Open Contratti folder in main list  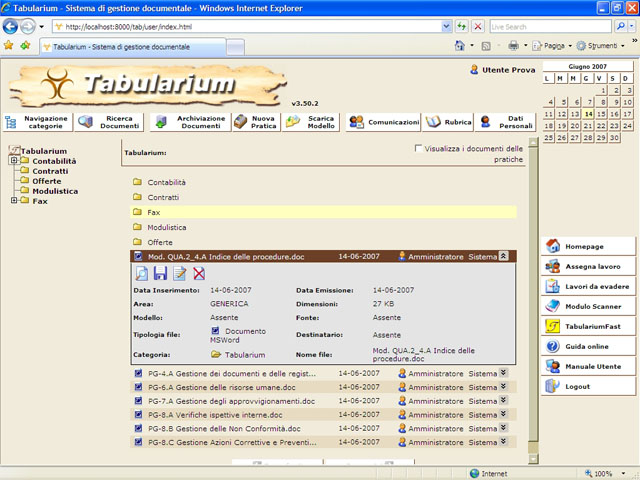(163, 198)
